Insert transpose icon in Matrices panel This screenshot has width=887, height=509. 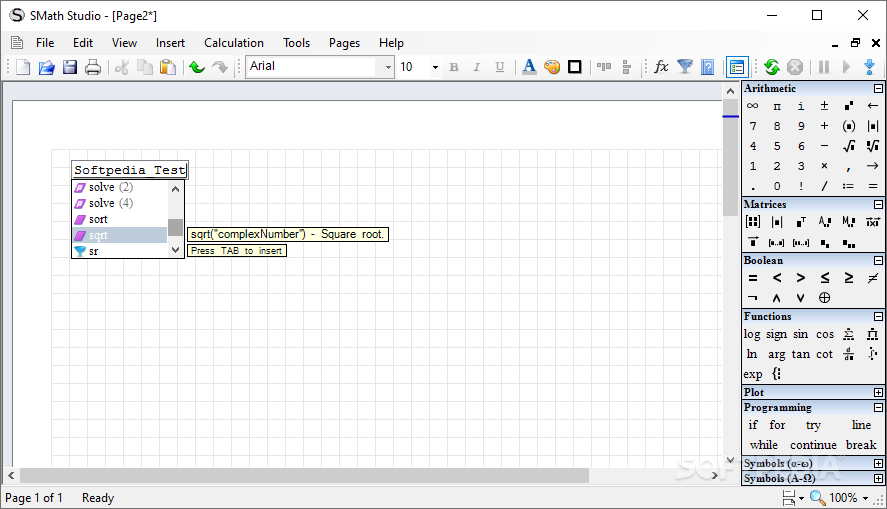(800, 222)
